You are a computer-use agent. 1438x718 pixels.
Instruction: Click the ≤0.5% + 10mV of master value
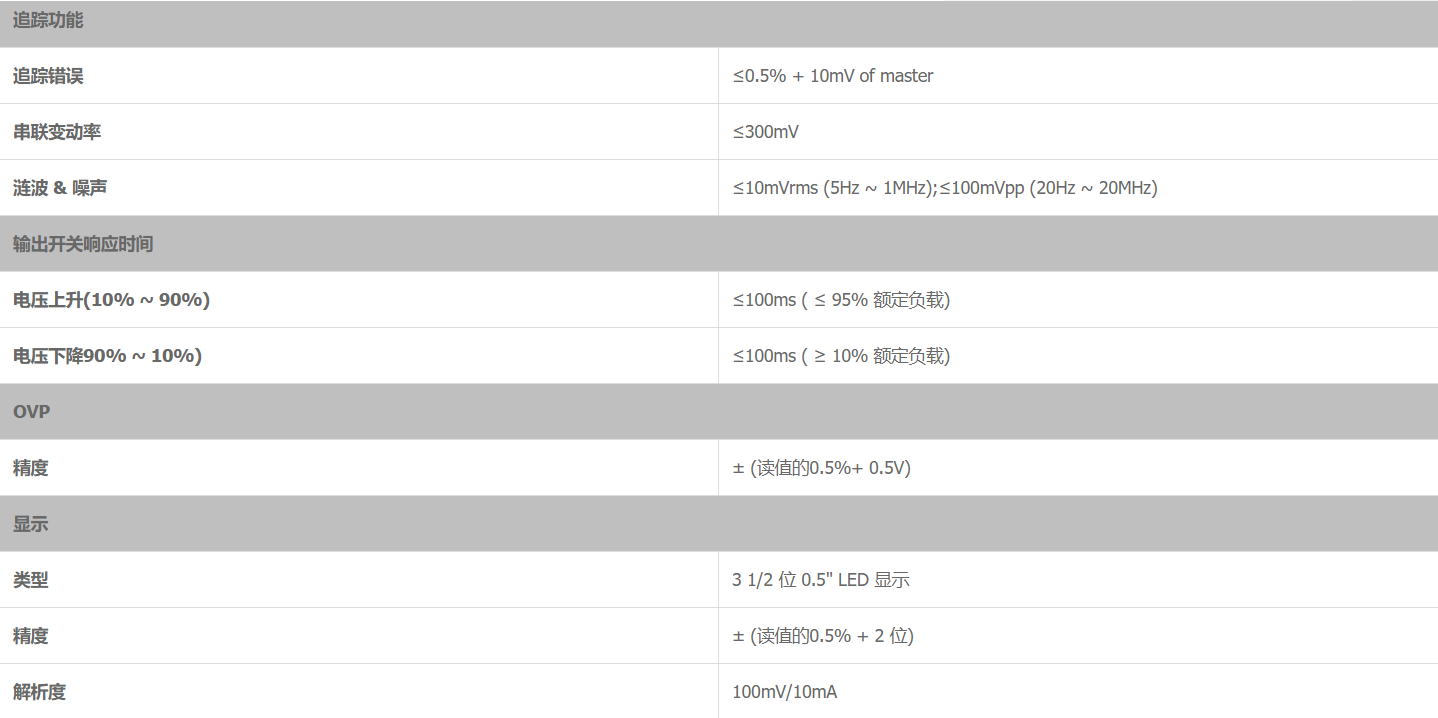click(832, 76)
